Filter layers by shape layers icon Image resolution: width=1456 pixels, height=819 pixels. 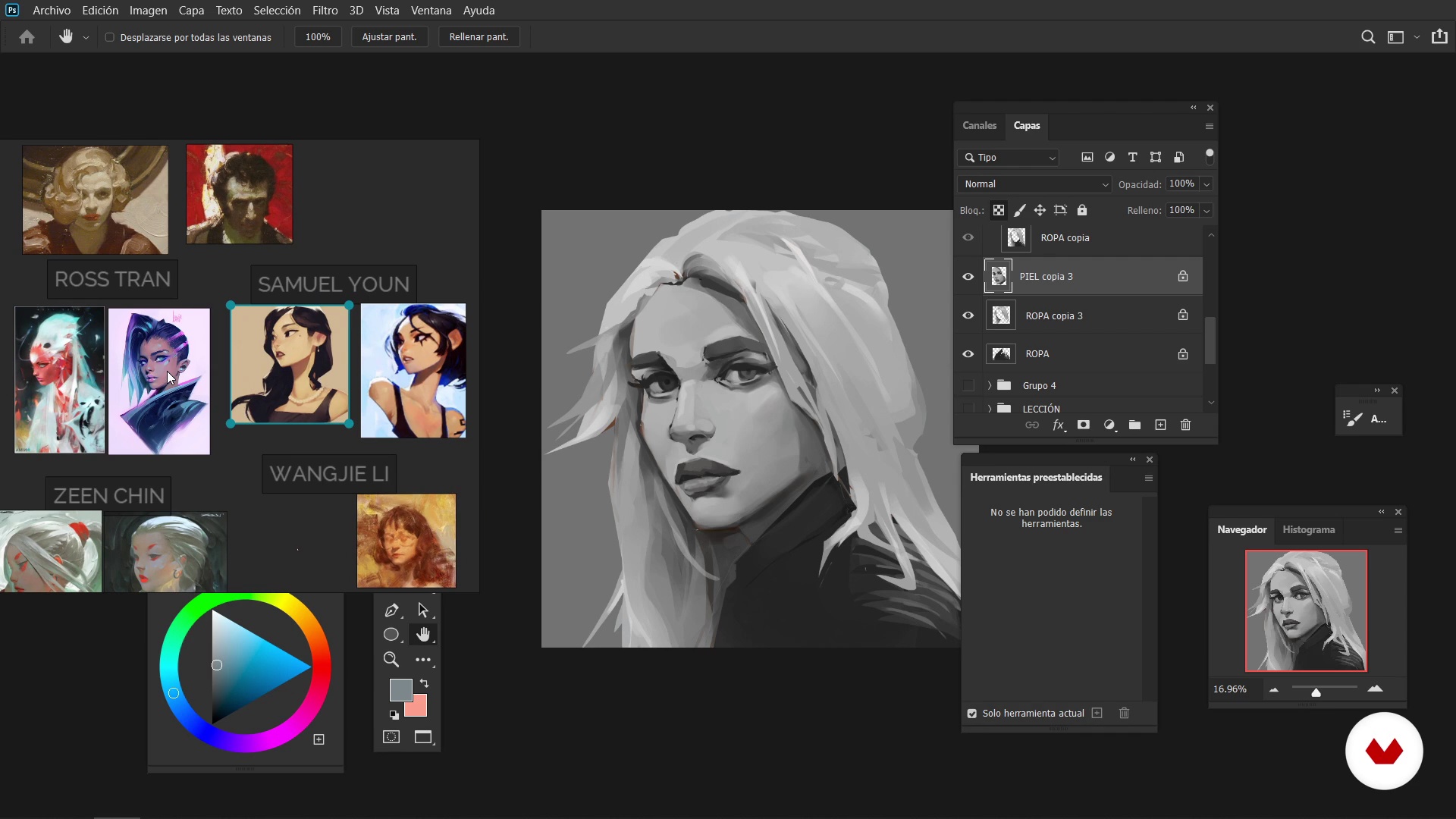(x=1156, y=157)
